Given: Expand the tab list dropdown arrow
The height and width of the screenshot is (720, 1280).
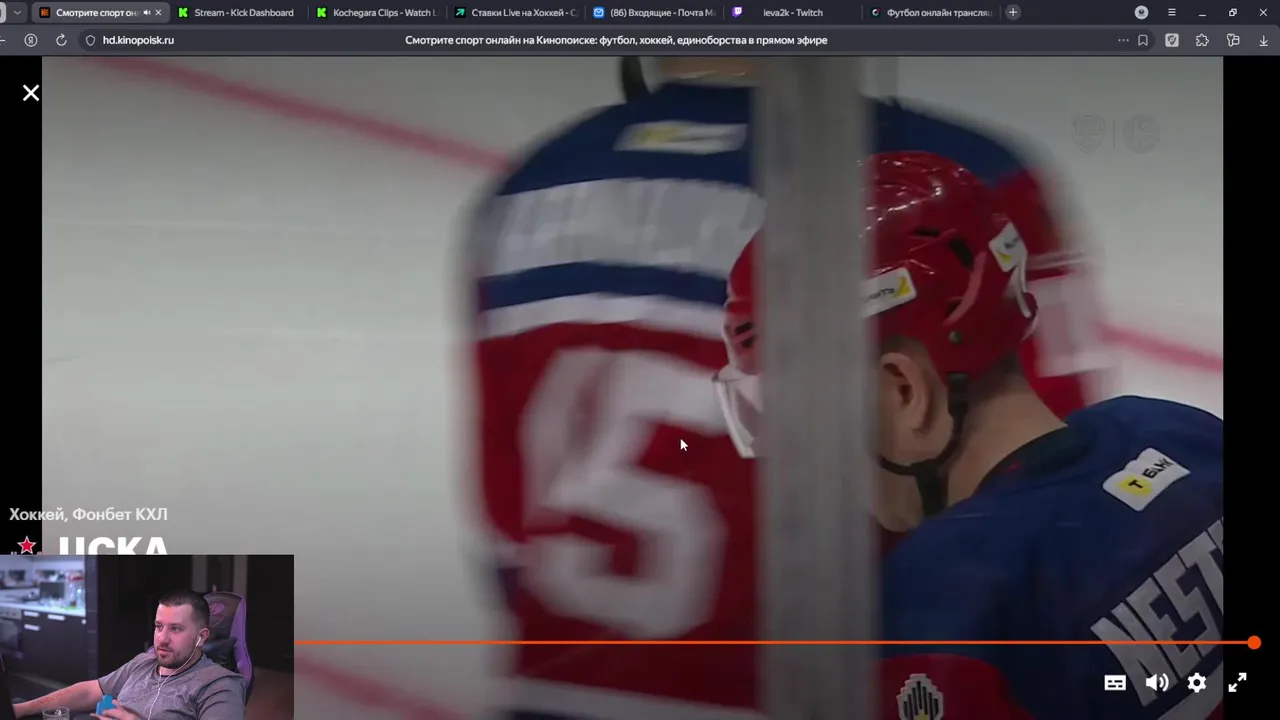Looking at the screenshot, I should (17, 13).
